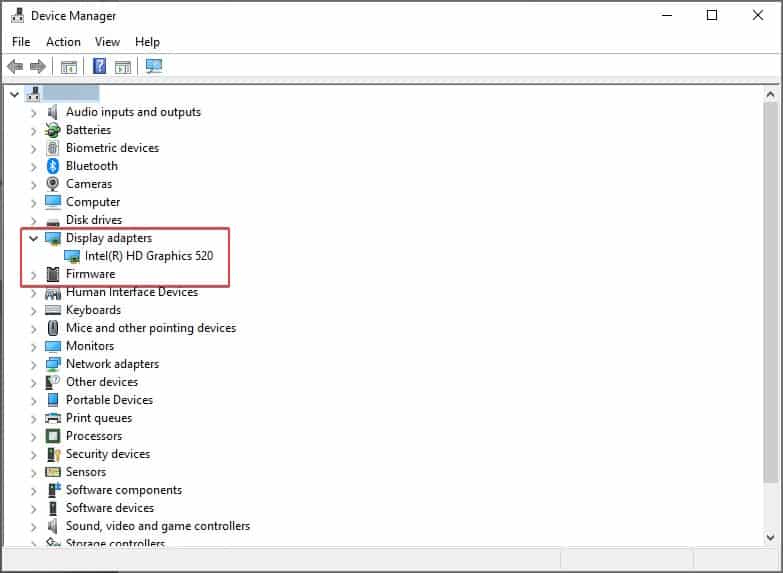Click the Show/Hide Action Pane toolbar icon

pos(123,67)
